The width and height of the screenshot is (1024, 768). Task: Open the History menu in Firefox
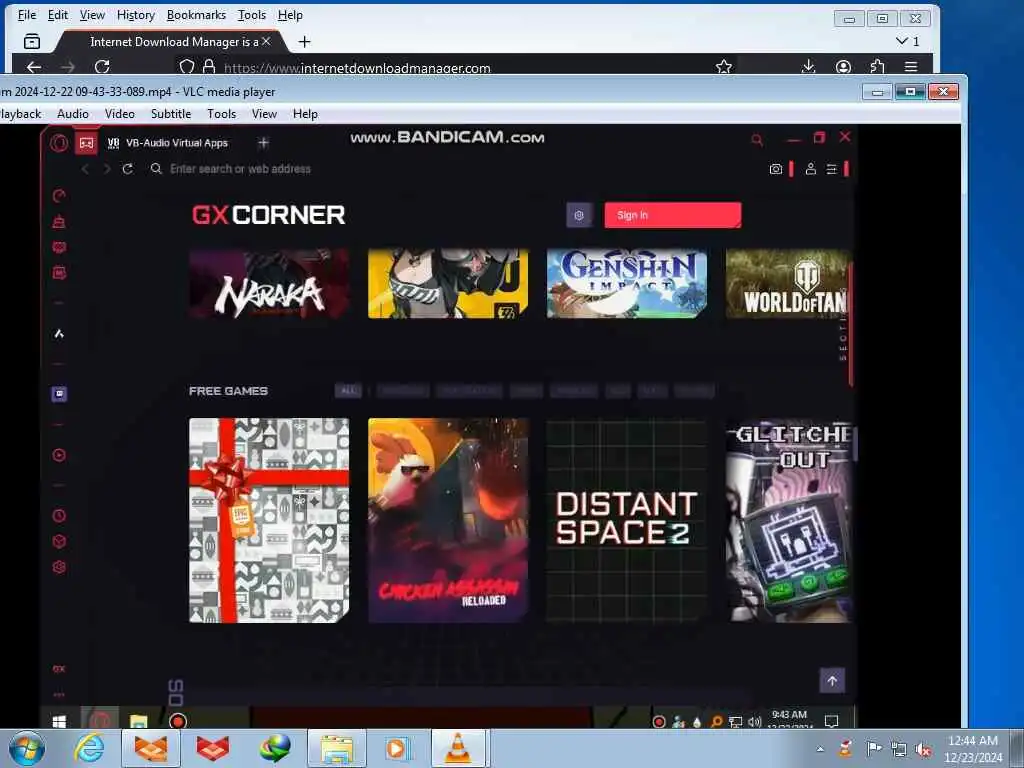[136, 15]
